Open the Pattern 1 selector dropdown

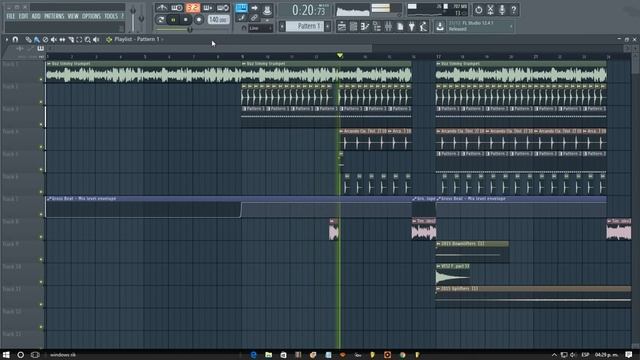click(x=305, y=26)
